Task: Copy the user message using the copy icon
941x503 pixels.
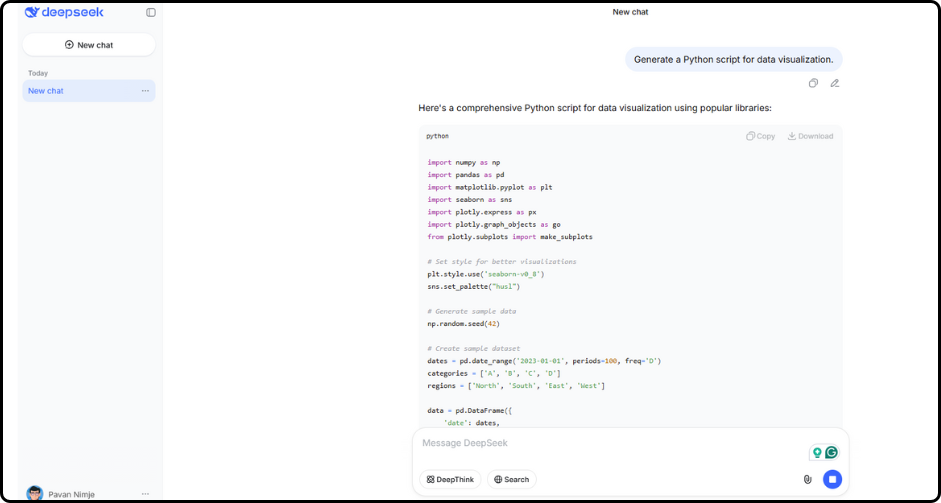Action: 813,83
